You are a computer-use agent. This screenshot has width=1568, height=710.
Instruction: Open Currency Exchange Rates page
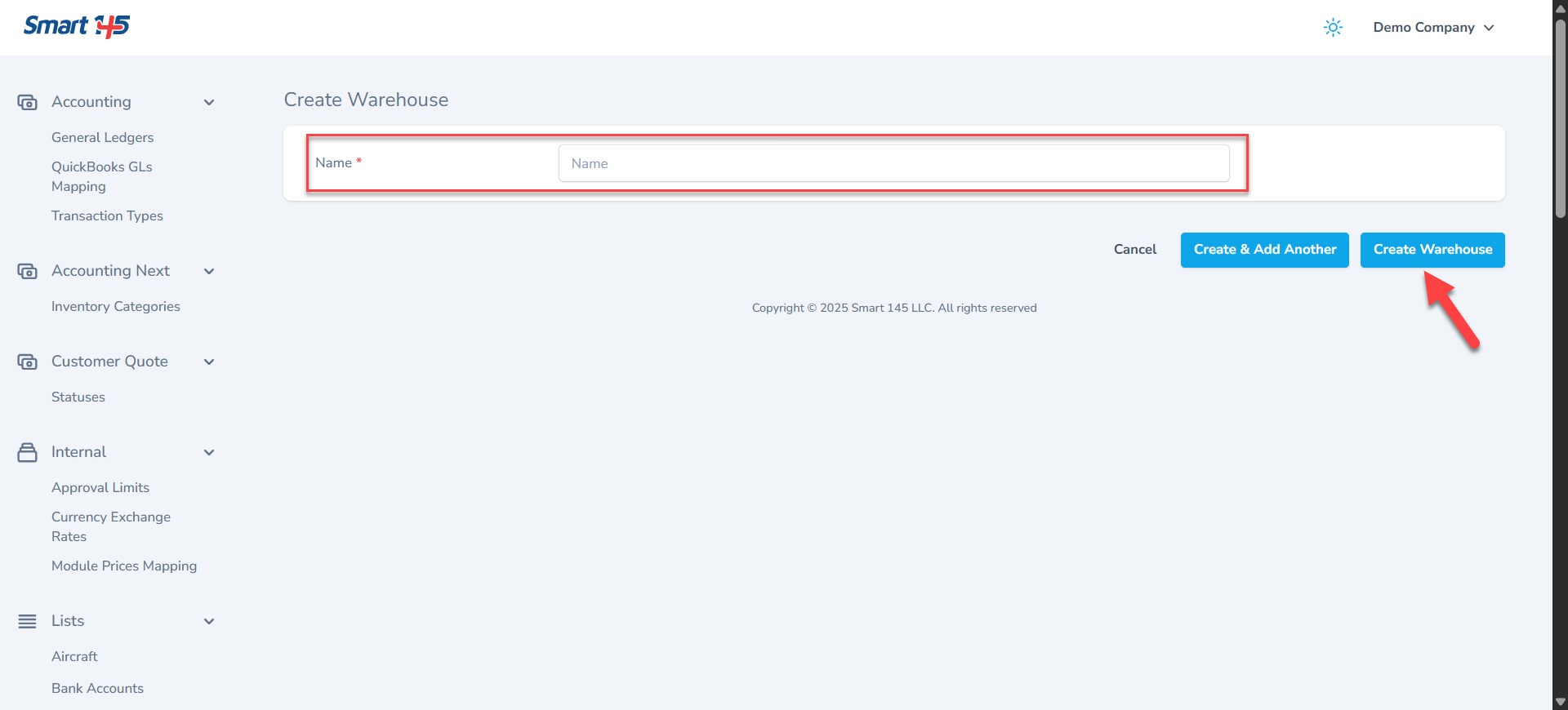click(110, 526)
